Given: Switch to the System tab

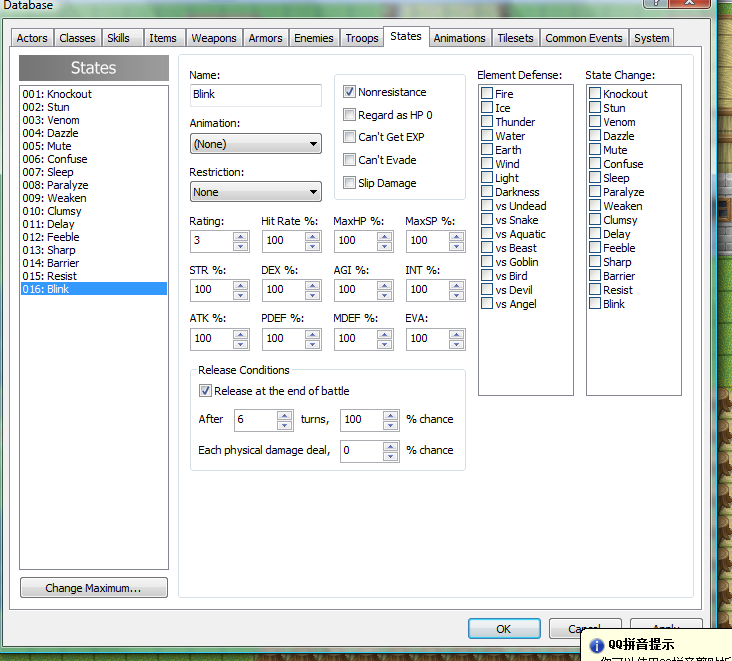Looking at the screenshot, I should (651, 38).
